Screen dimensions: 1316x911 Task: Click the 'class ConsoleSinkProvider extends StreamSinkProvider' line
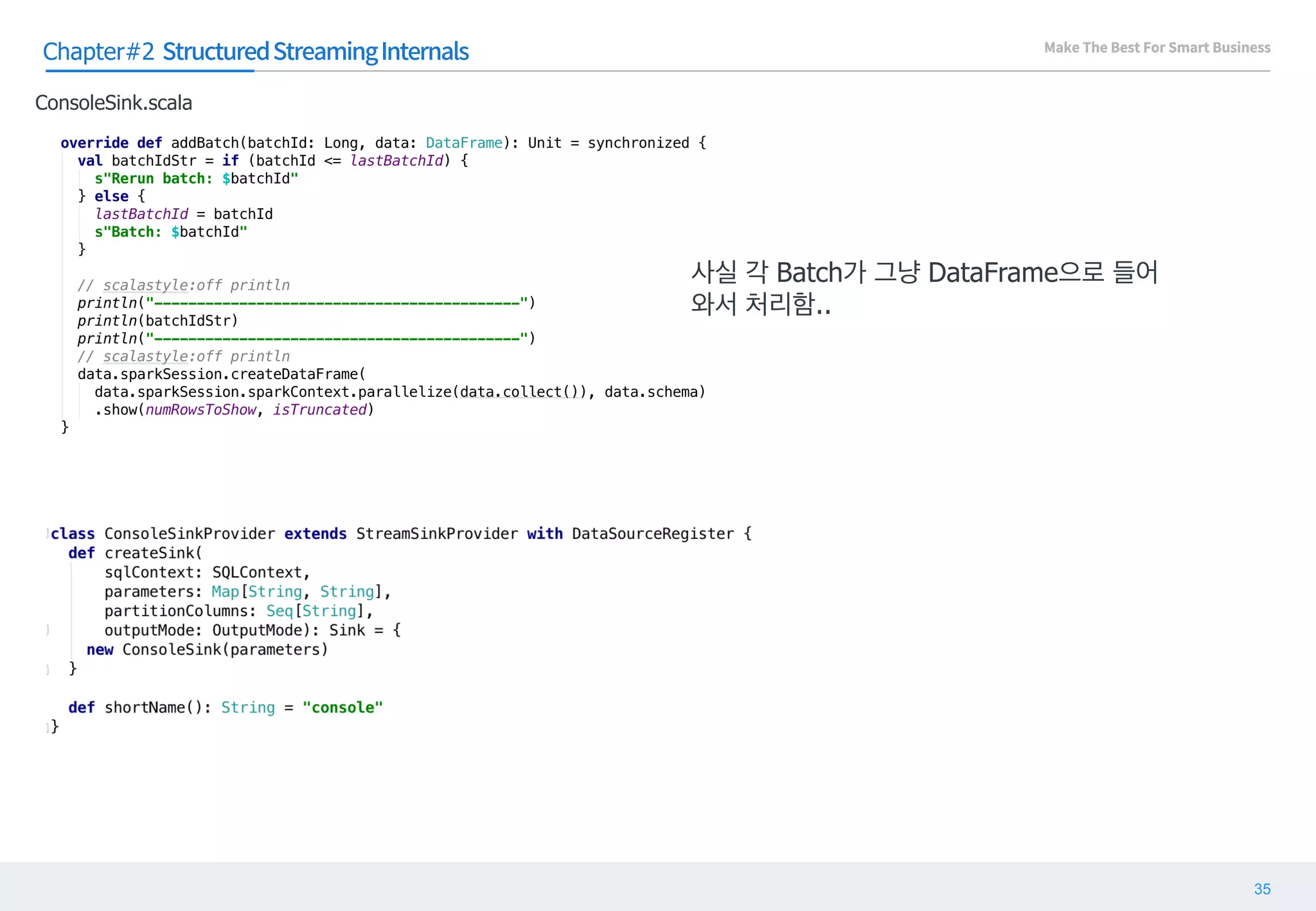(402, 534)
